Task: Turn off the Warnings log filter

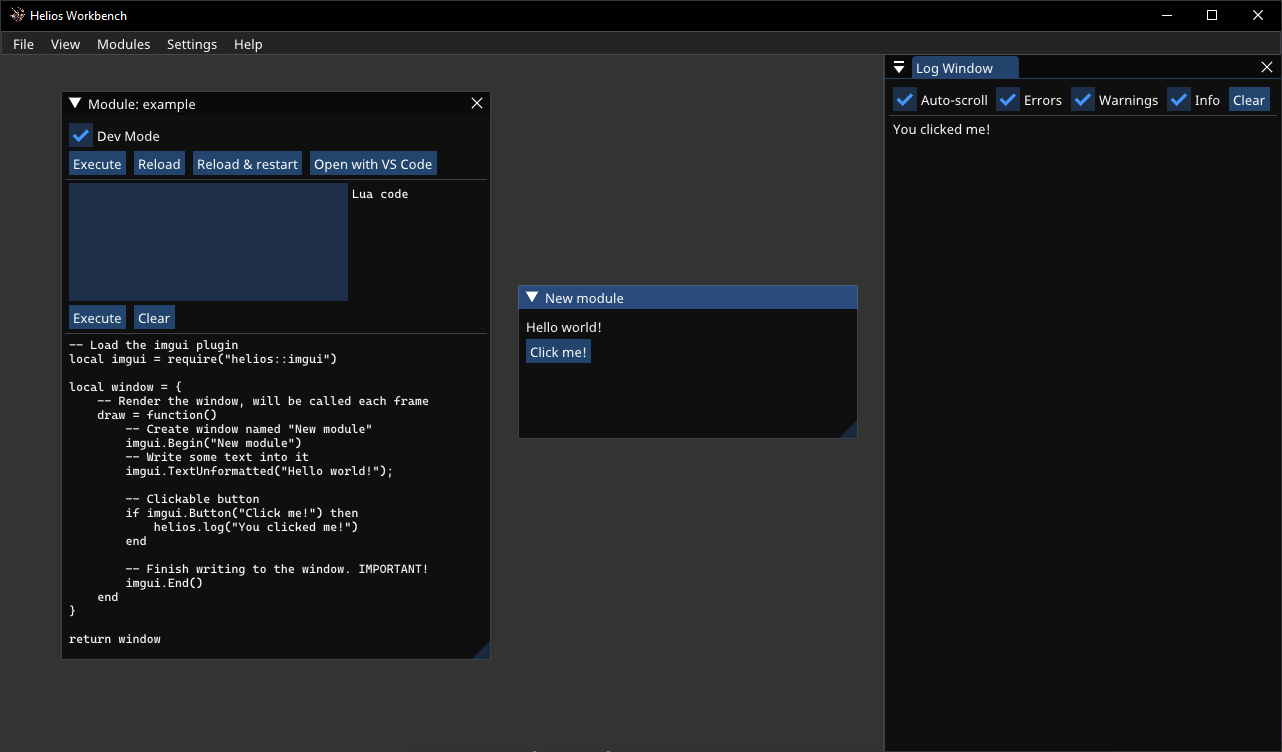Action: [1083, 100]
